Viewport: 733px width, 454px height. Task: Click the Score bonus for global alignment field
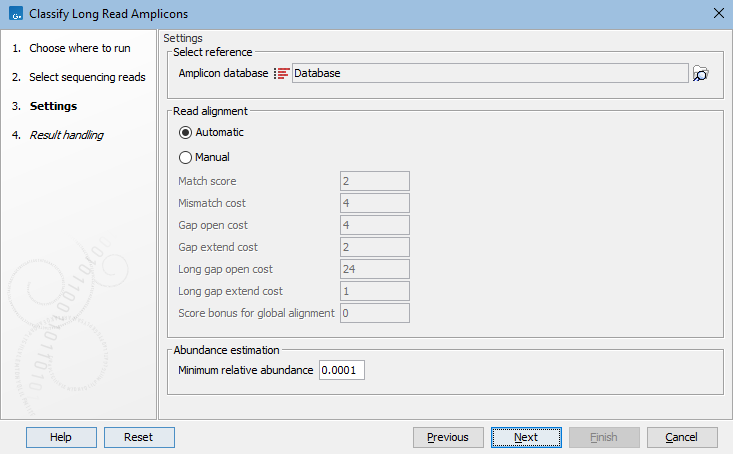click(x=374, y=313)
